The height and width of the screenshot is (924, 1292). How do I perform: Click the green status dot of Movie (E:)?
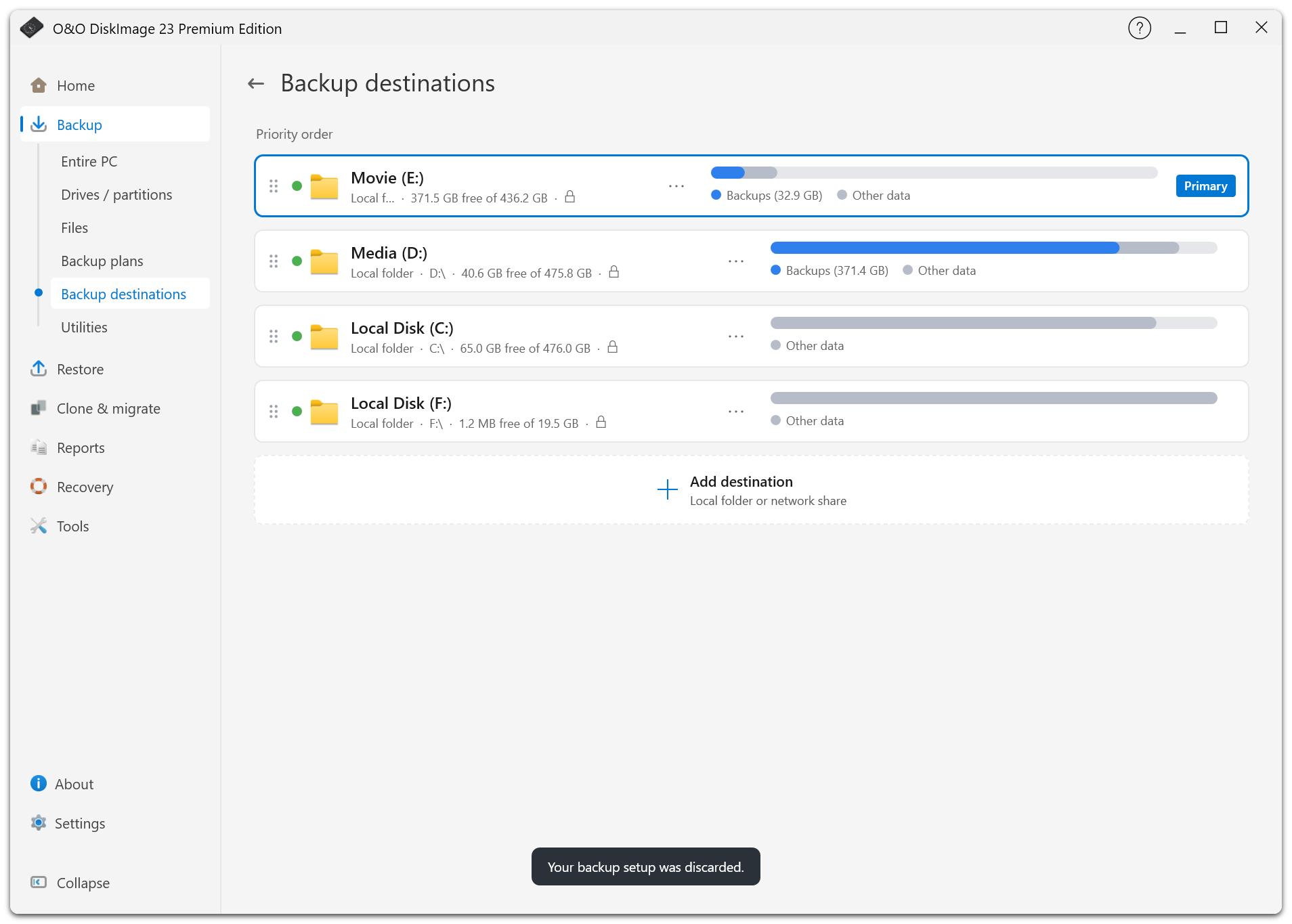tap(297, 186)
